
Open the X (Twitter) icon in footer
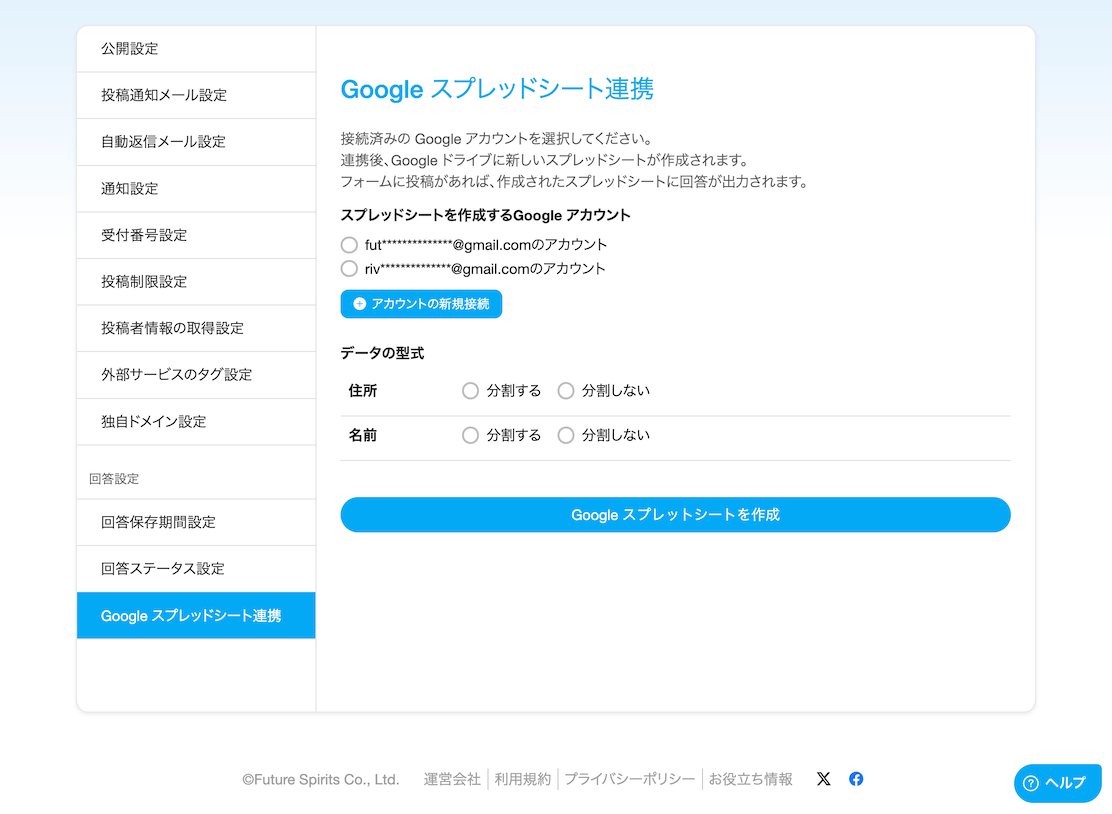[x=823, y=779]
